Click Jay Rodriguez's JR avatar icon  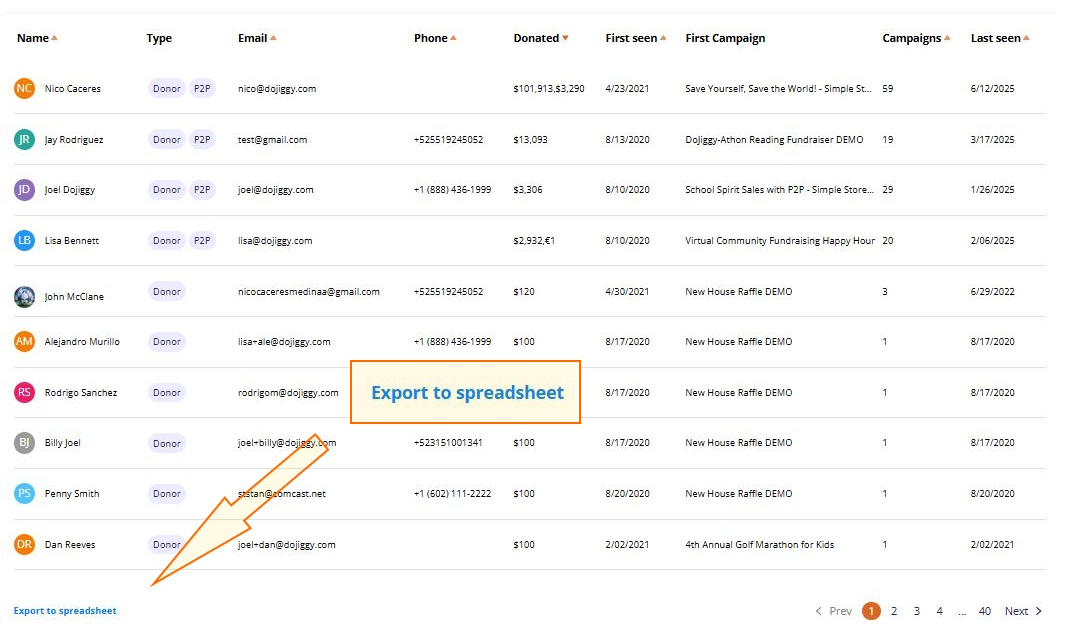(x=26, y=139)
